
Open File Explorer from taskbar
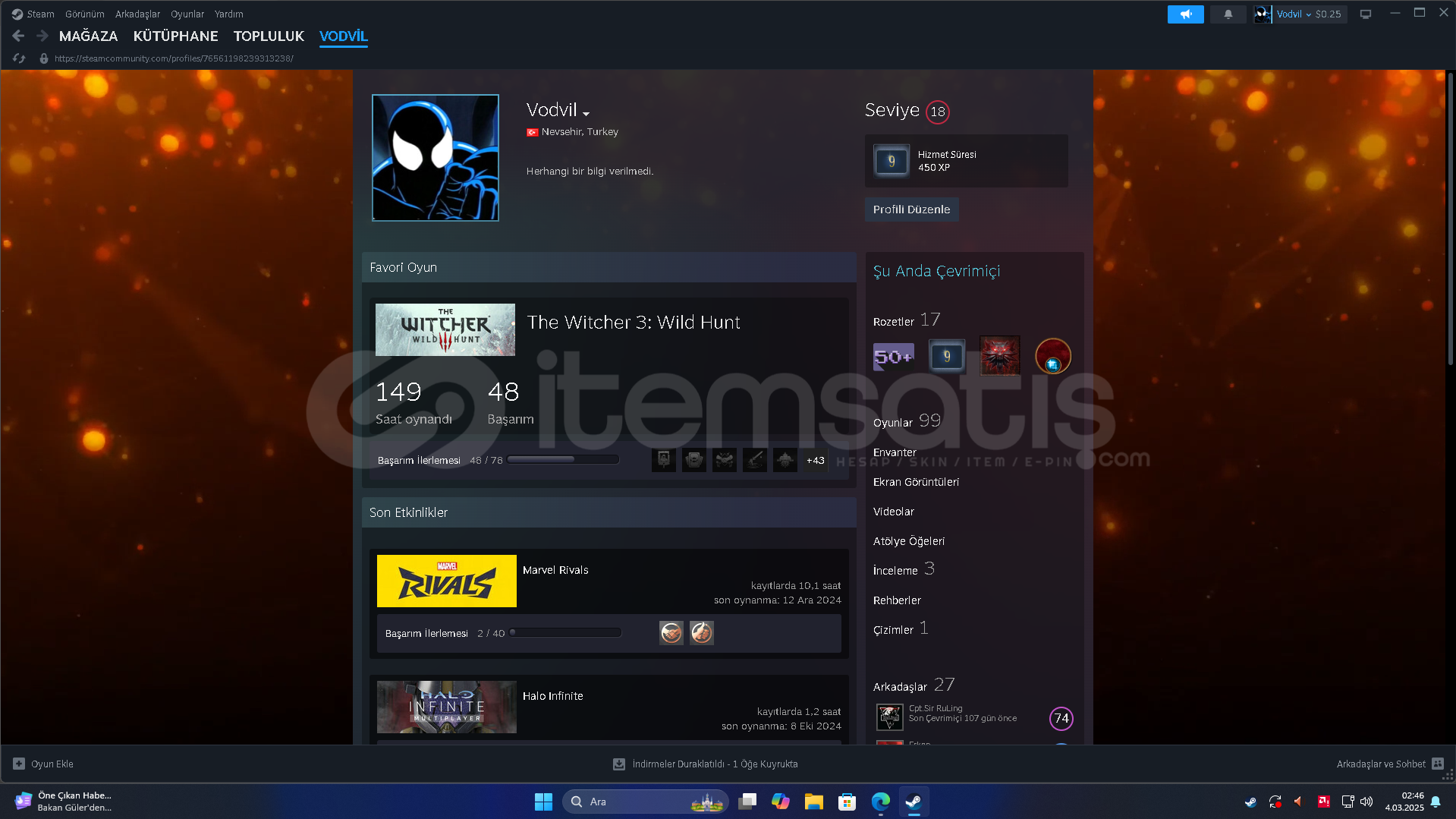(813, 802)
